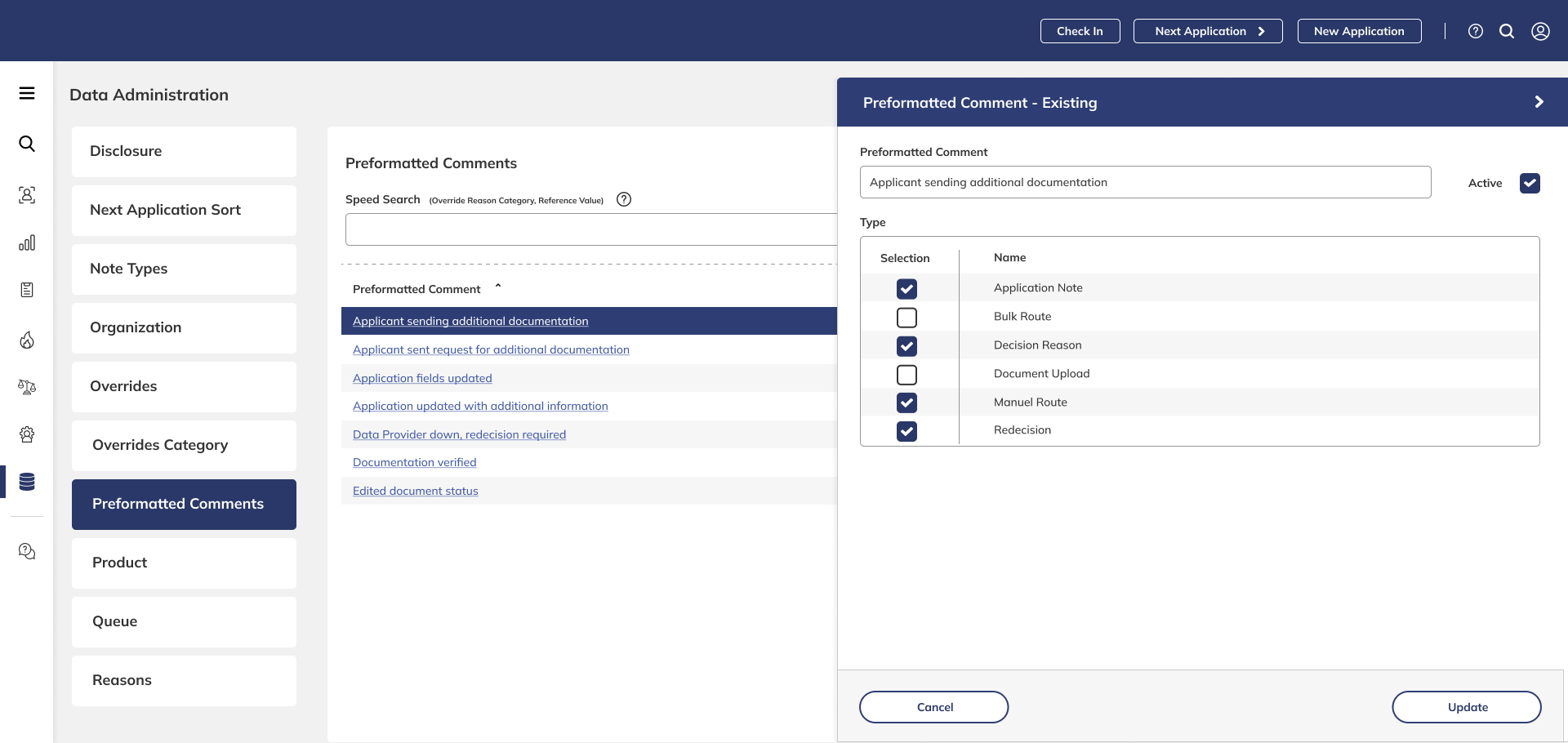This screenshot has width=1568, height=743.
Task: Select the database administration sidebar icon
Action: pyautogui.click(x=27, y=482)
